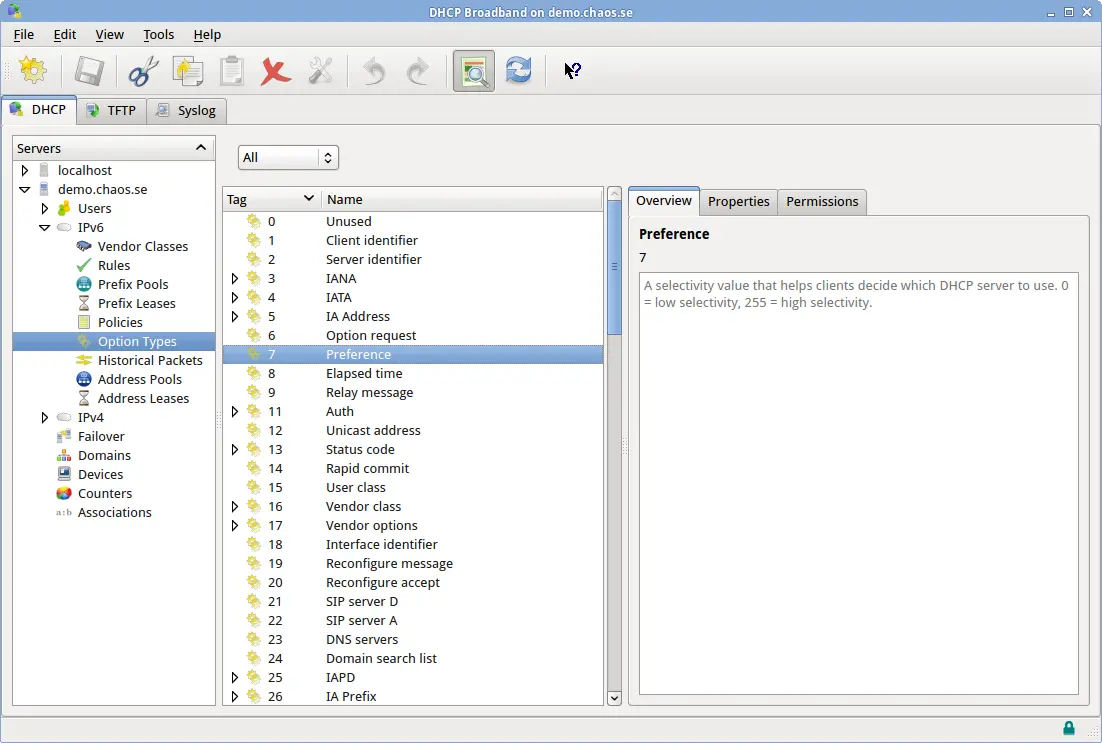The width and height of the screenshot is (1102, 743).
Task: Click the option list scroll down arrow
Action: pyautogui.click(x=614, y=698)
